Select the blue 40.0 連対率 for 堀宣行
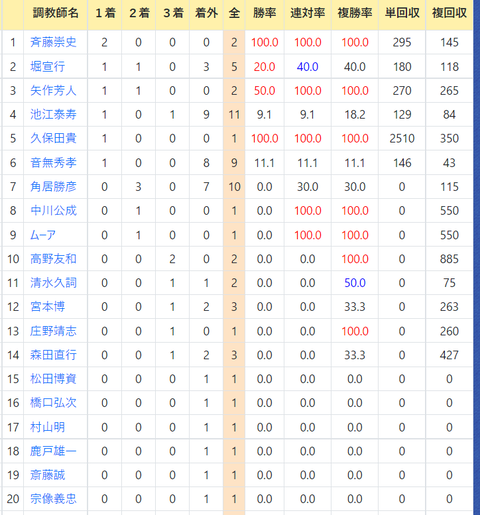 tap(307, 67)
